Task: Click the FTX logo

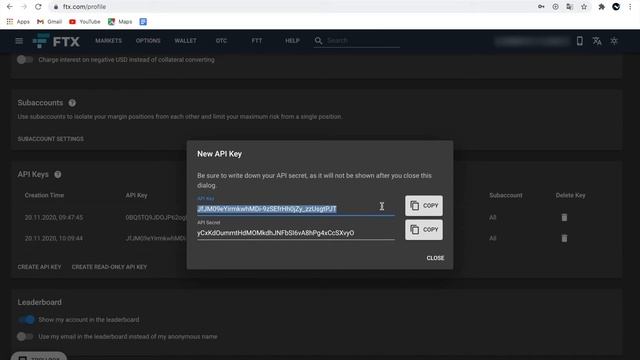Action: click(56, 41)
